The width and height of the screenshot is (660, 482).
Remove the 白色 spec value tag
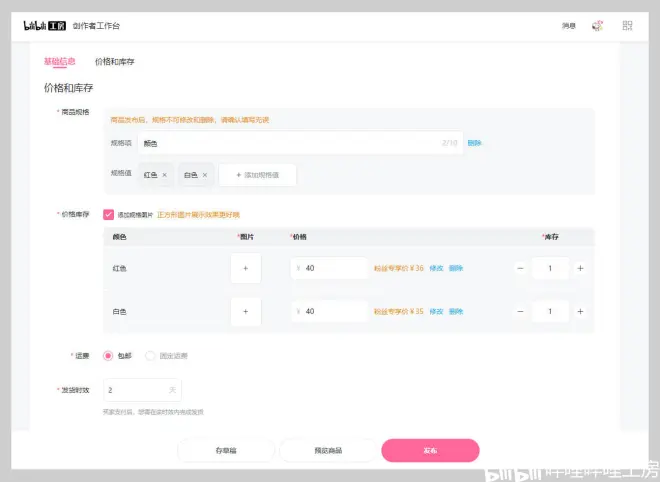point(205,175)
